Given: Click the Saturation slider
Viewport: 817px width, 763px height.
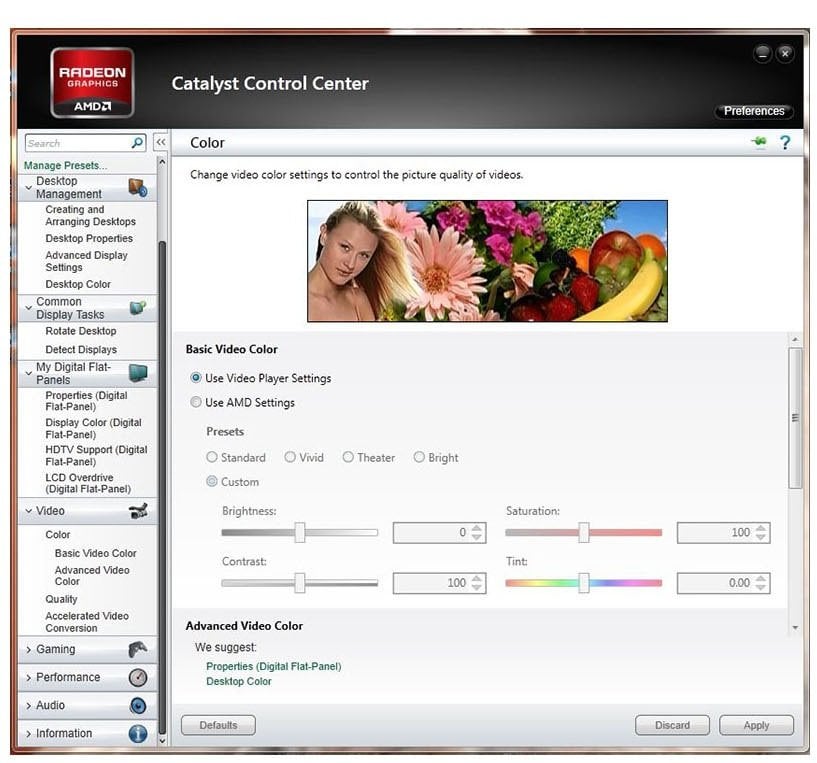Looking at the screenshot, I should [584, 533].
